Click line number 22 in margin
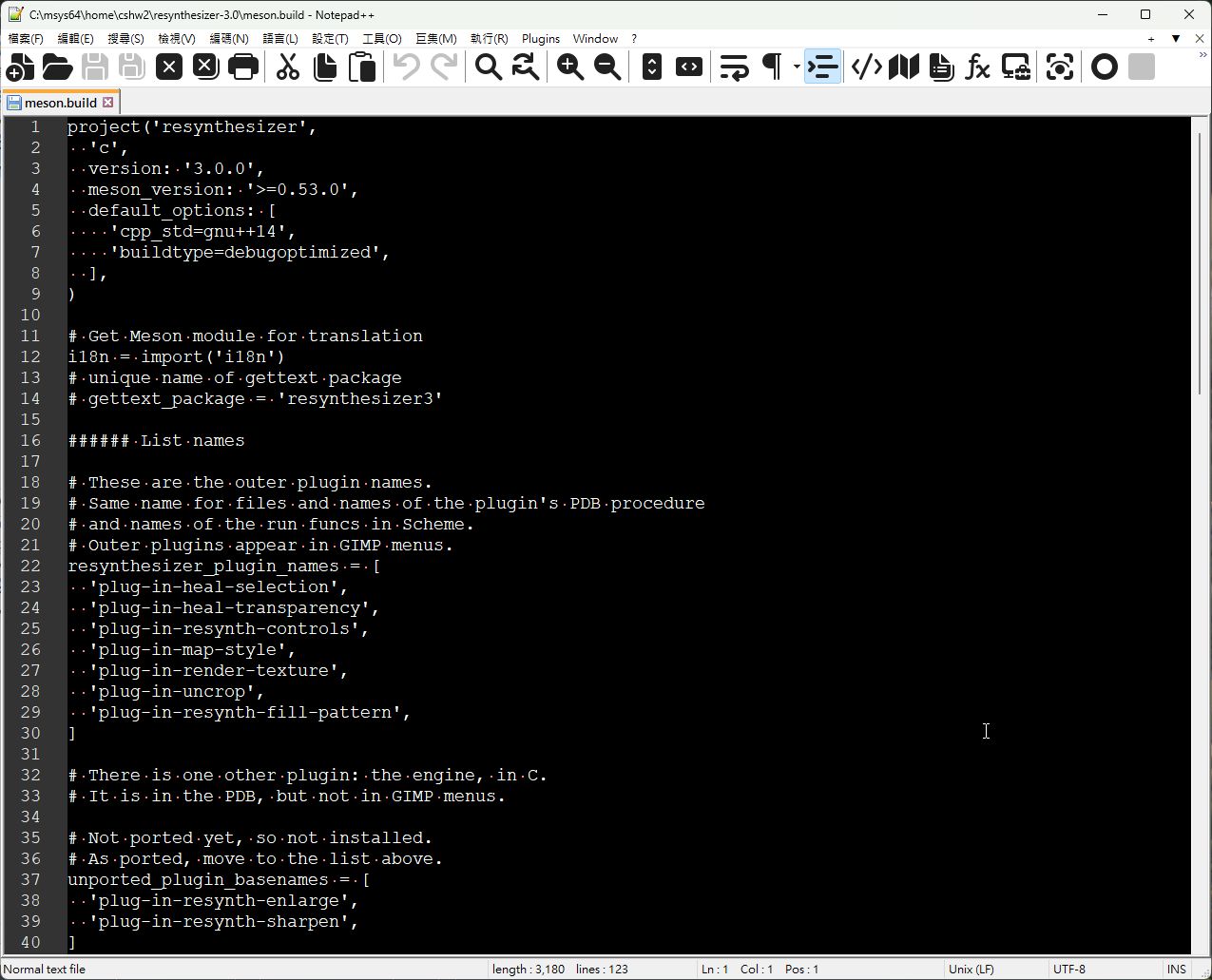The width and height of the screenshot is (1212, 980). [x=30, y=566]
